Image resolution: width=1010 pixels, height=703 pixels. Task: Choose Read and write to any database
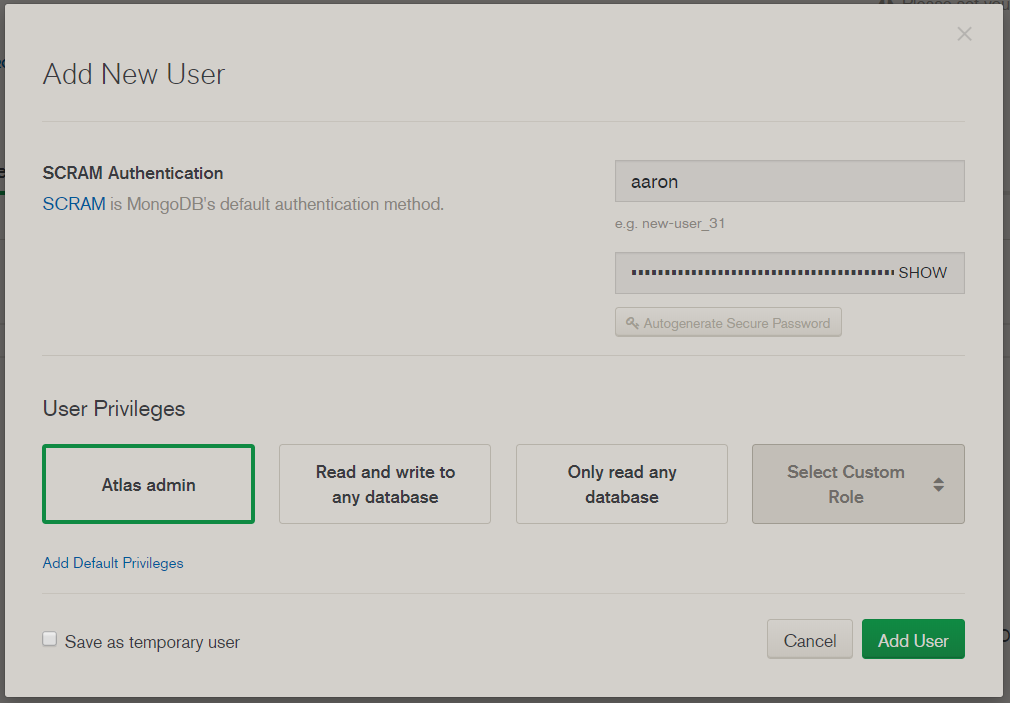385,485
